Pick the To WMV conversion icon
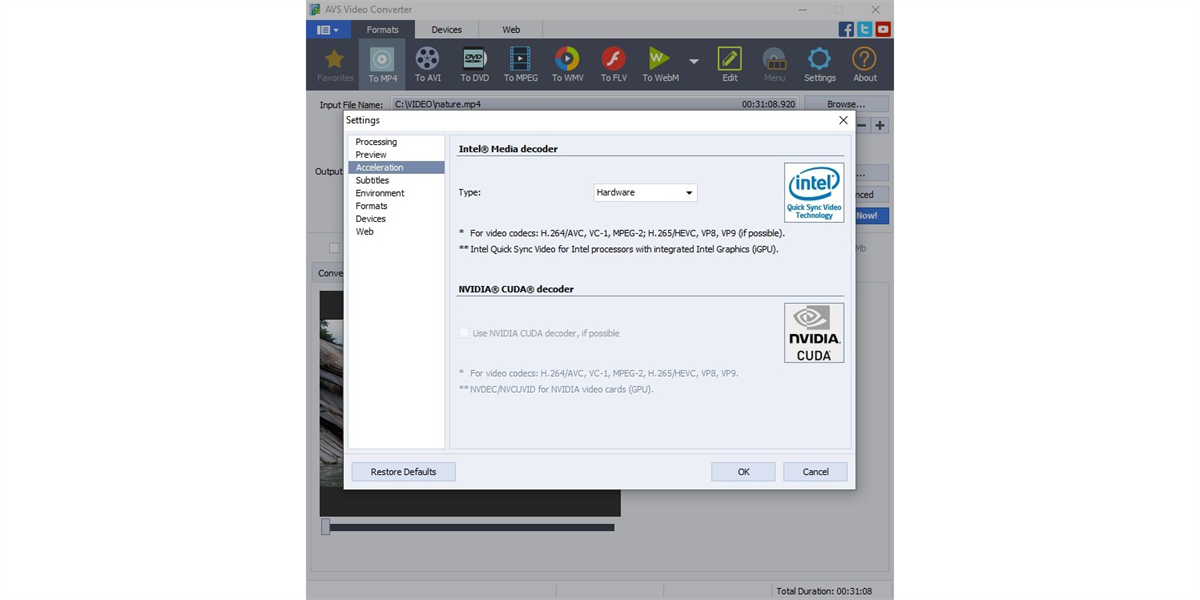 click(x=566, y=63)
